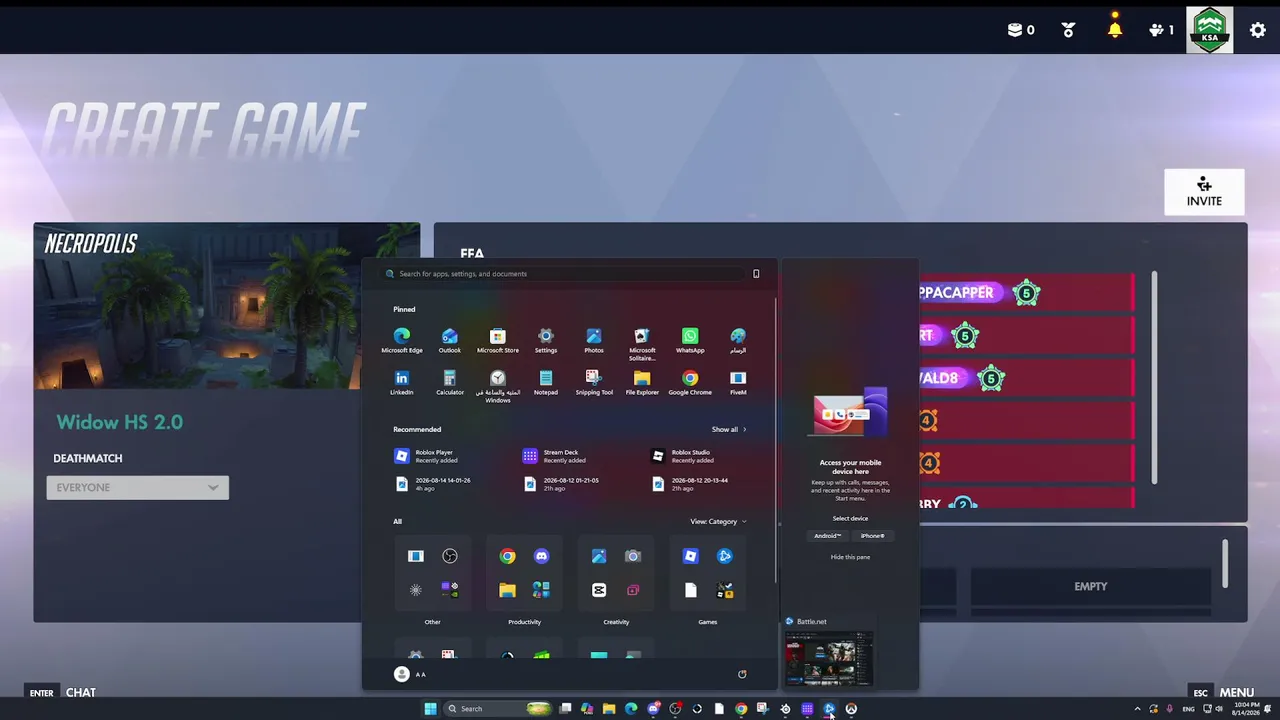Click the Start menu vertical scrollbar
1280x720 pixels.
point(775,440)
